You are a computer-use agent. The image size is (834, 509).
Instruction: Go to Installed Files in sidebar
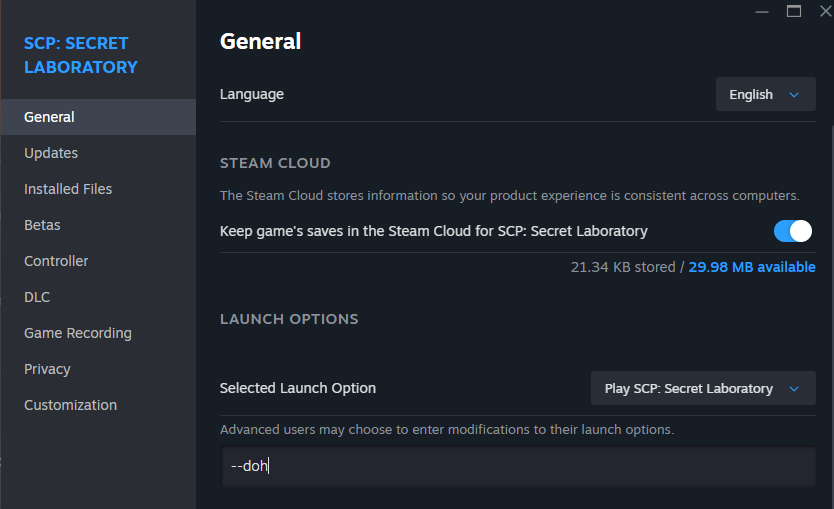[68, 189]
